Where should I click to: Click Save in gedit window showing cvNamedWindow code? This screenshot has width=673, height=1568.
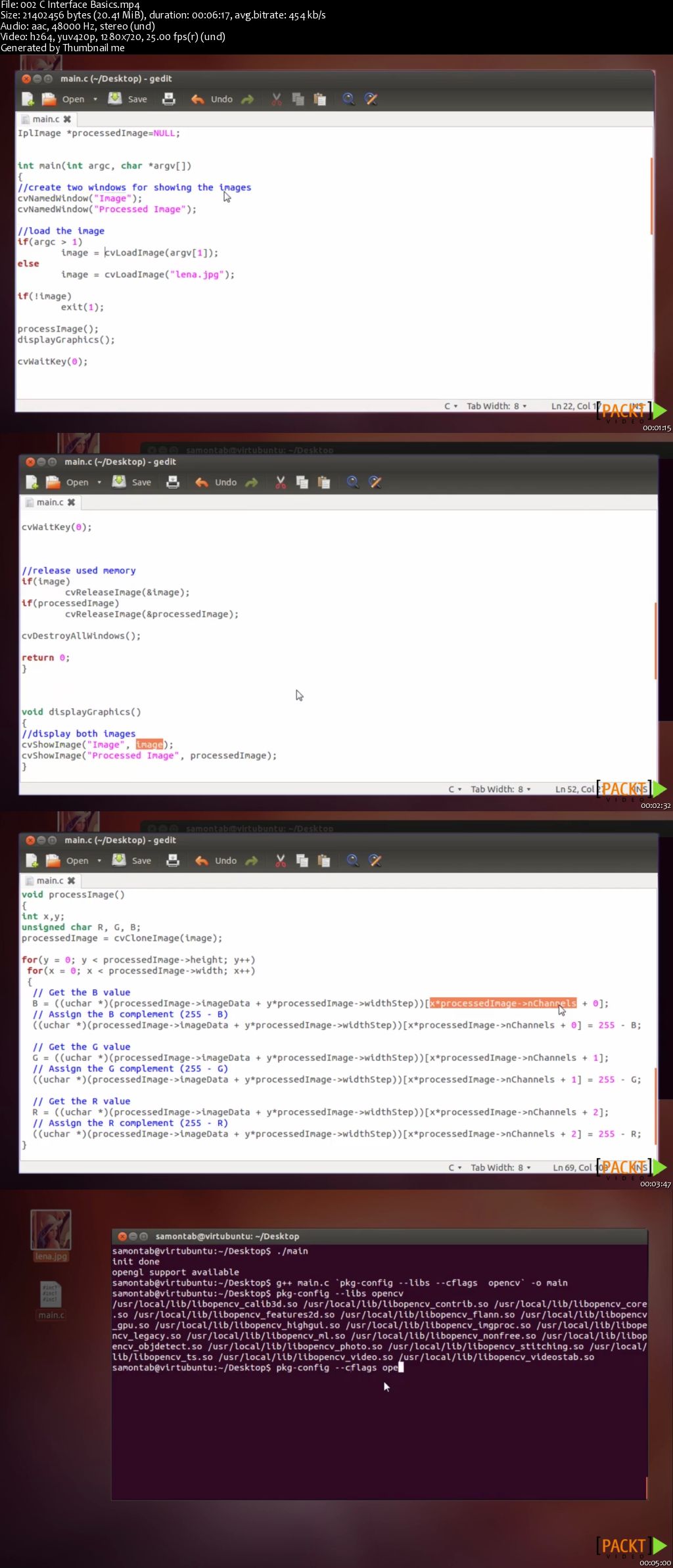[128, 99]
